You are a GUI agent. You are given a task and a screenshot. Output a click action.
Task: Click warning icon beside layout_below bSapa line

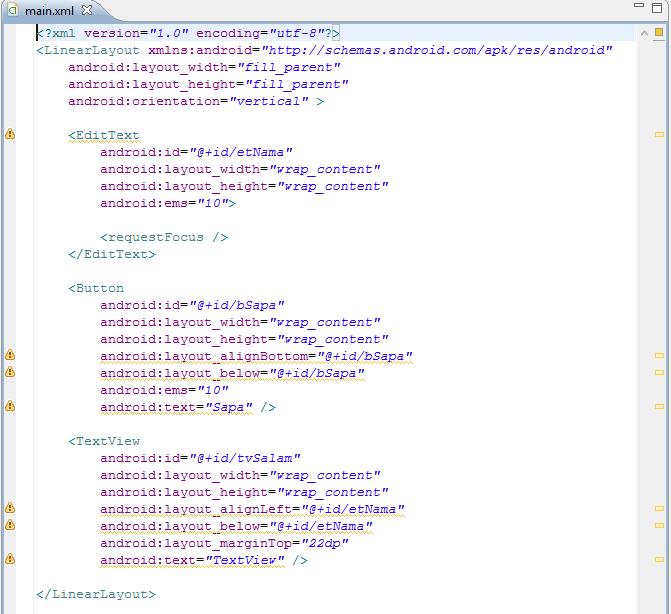click(x=10, y=372)
